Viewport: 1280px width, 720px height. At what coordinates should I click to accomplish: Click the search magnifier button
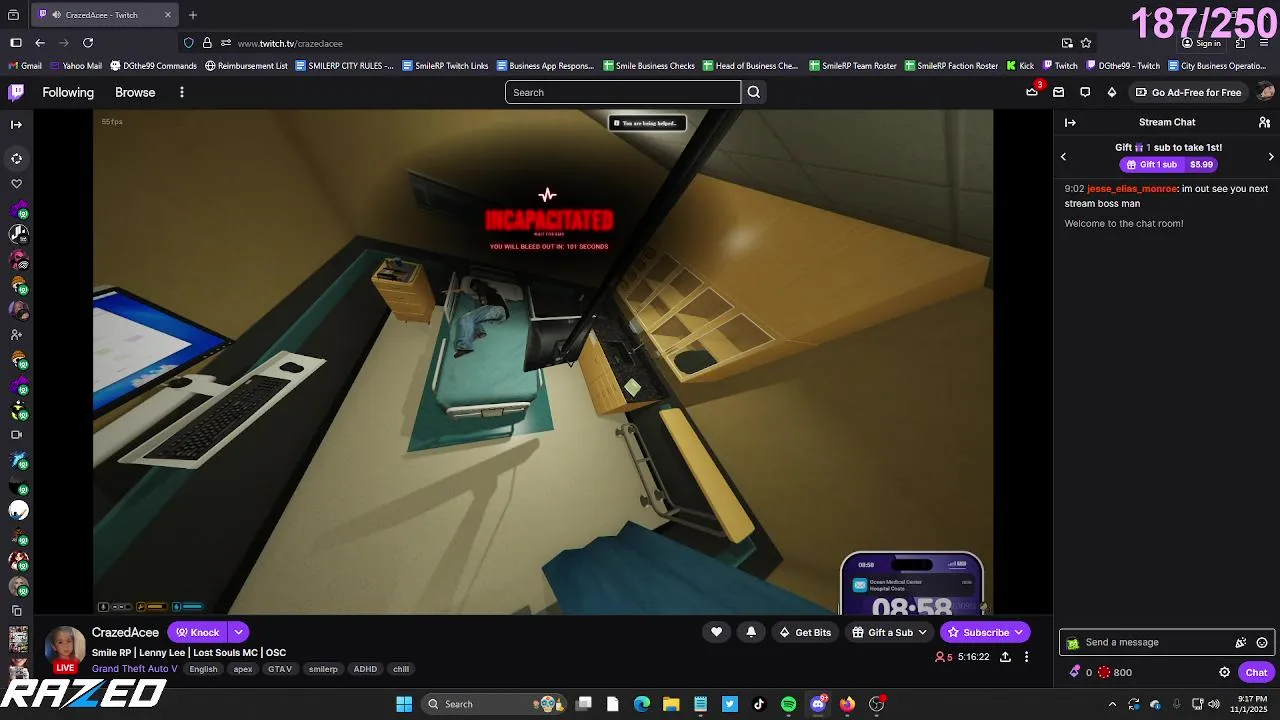(x=754, y=92)
